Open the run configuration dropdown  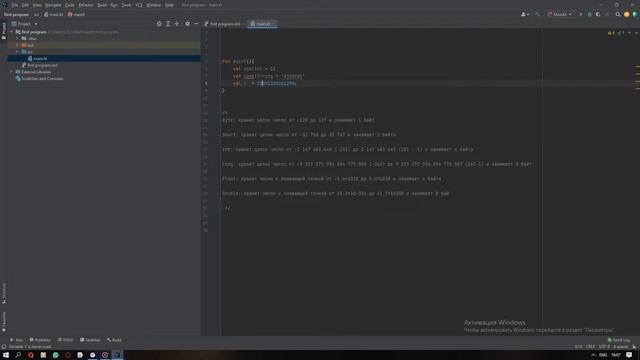coord(560,14)
